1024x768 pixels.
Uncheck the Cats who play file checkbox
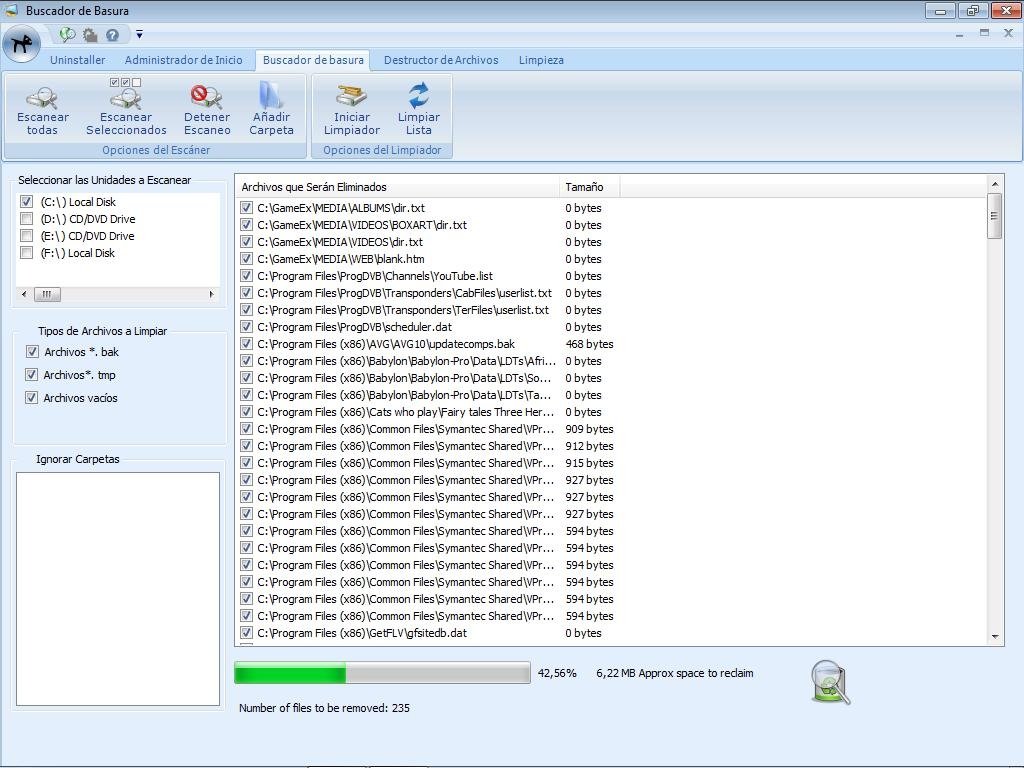[246, 411]
